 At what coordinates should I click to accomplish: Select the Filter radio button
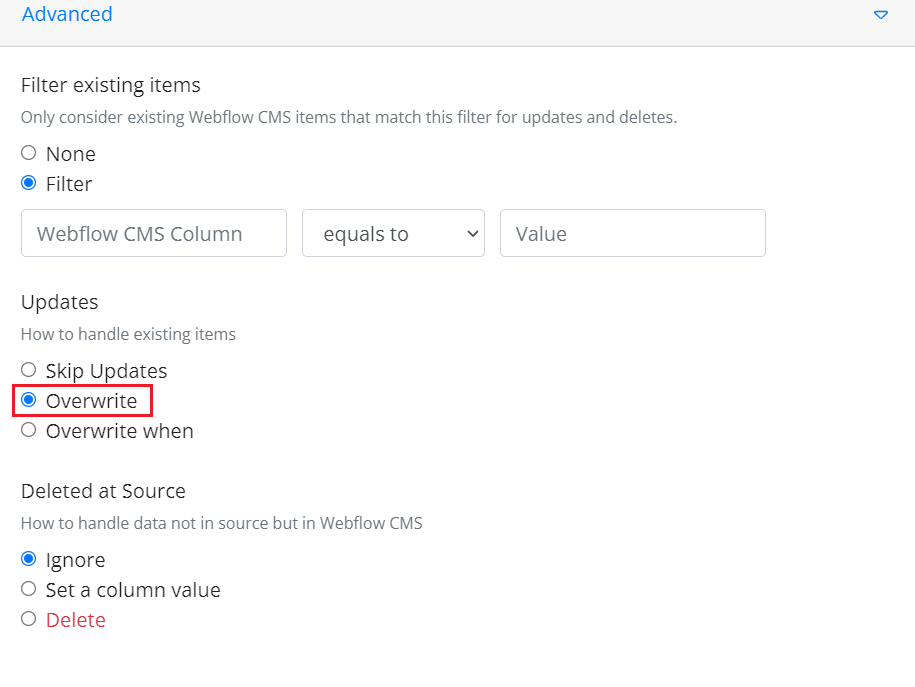coord(29,183)
